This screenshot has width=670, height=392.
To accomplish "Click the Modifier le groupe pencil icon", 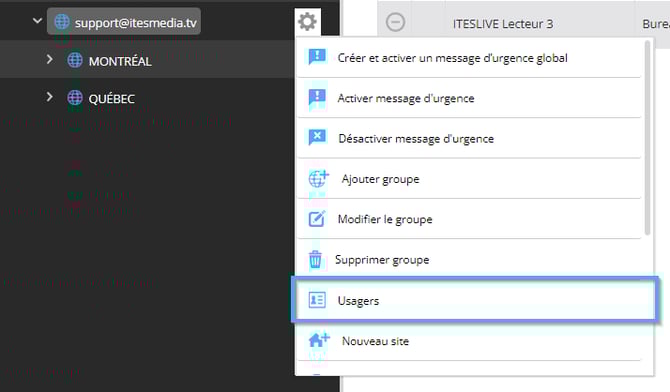I will tap(317, 218).
